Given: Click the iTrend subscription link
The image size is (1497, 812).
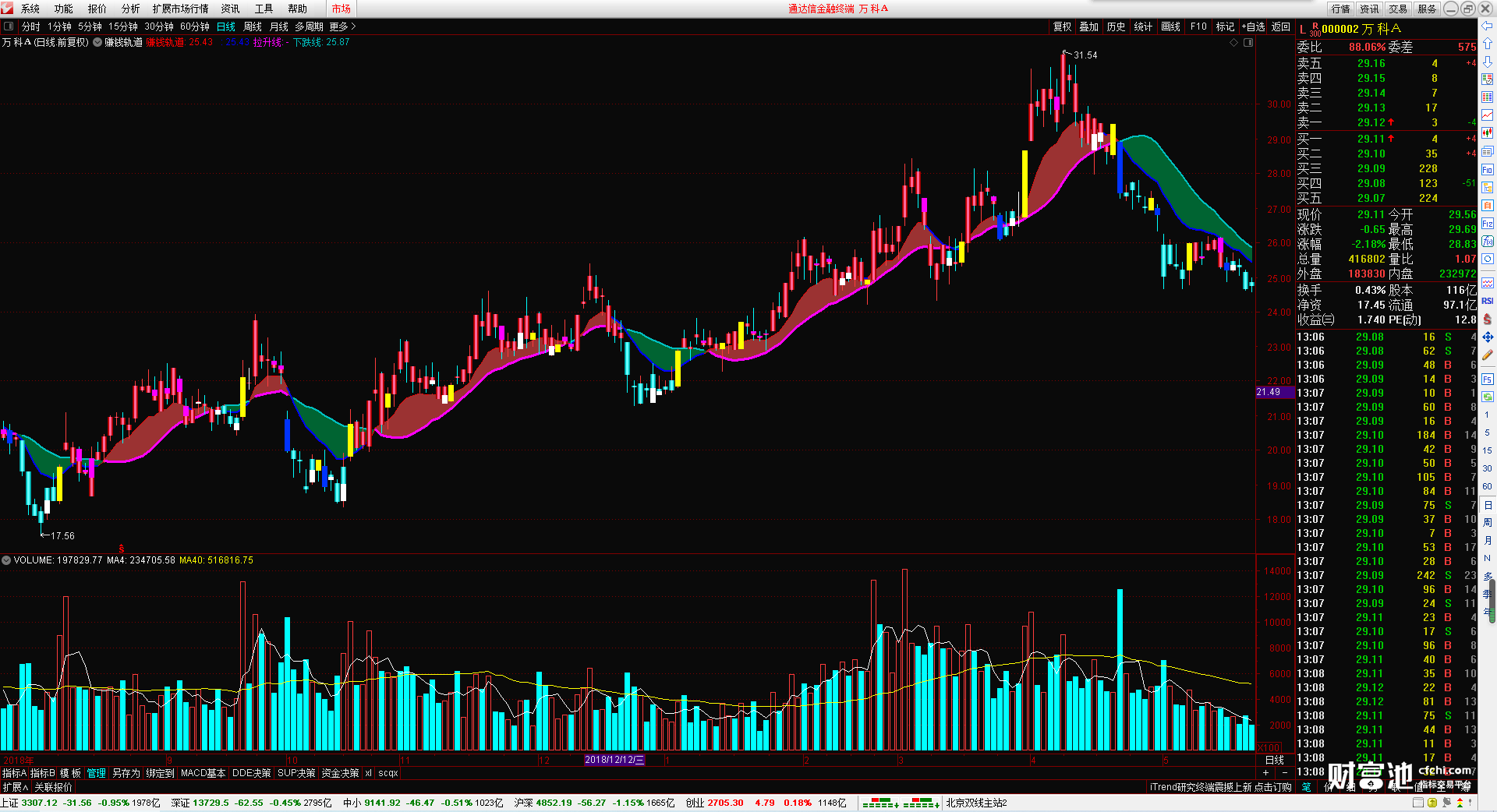Looking at the screenshot, I should [1221, 787].
